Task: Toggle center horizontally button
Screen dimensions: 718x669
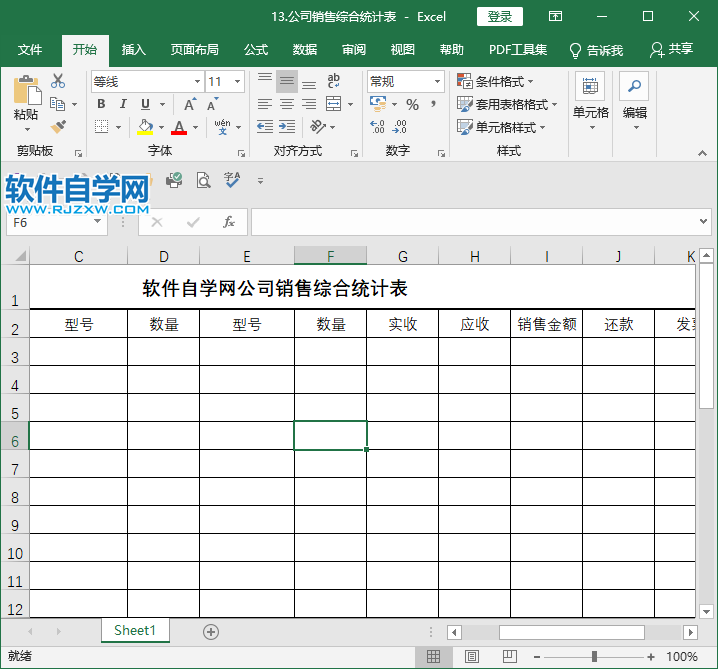Action: click(287, 104)
